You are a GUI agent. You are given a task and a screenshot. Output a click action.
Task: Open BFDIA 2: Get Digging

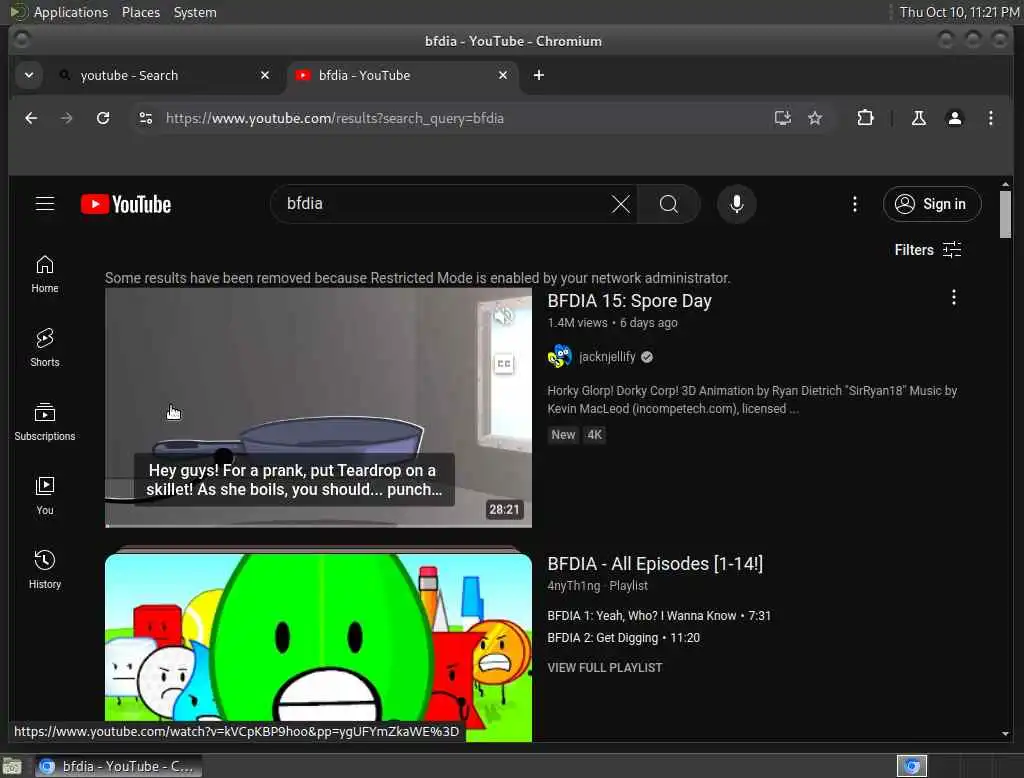(x=623, y=638)
